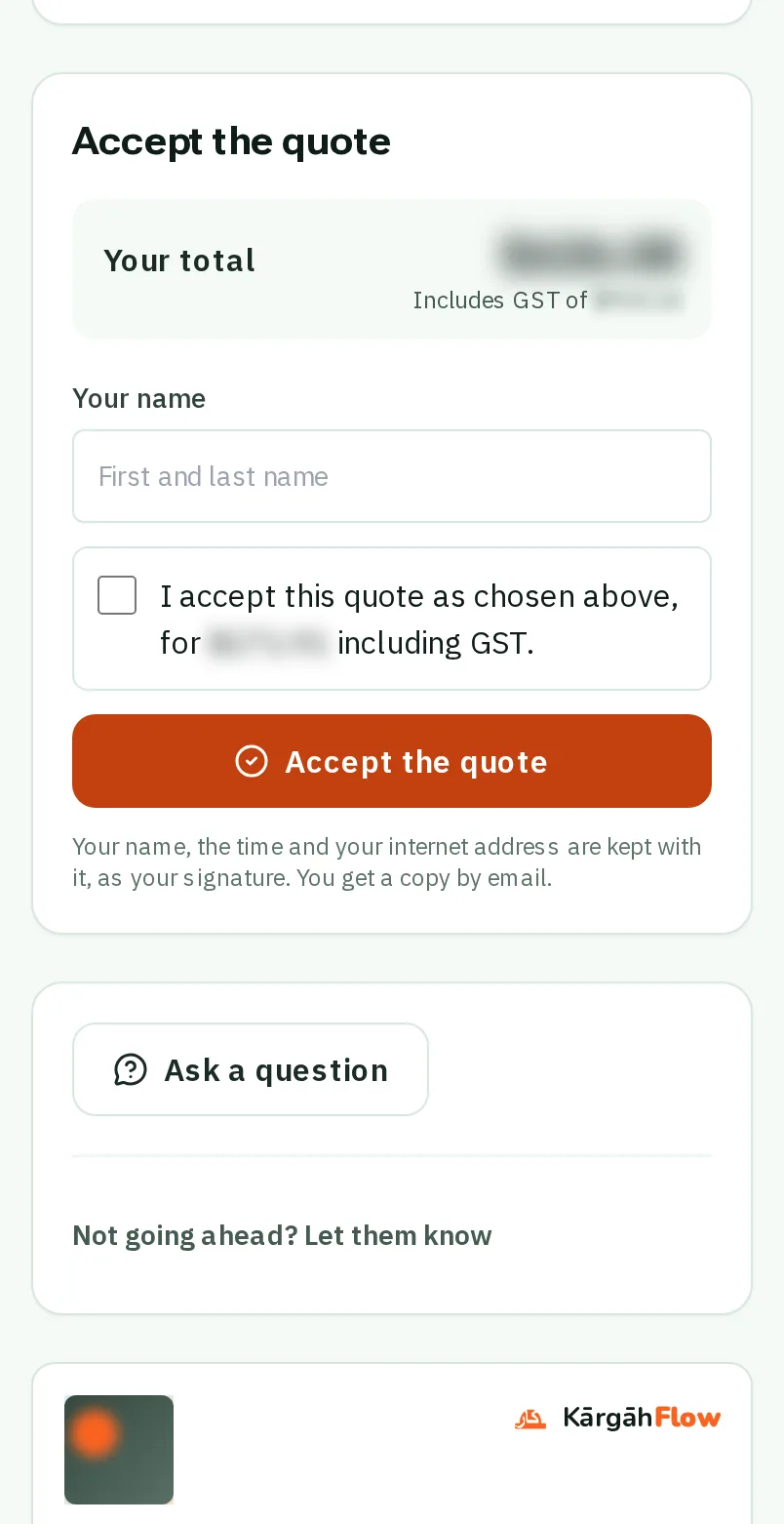Click the 'Your name' field label
Screen dimensions: 784x1524
(139, 398)
